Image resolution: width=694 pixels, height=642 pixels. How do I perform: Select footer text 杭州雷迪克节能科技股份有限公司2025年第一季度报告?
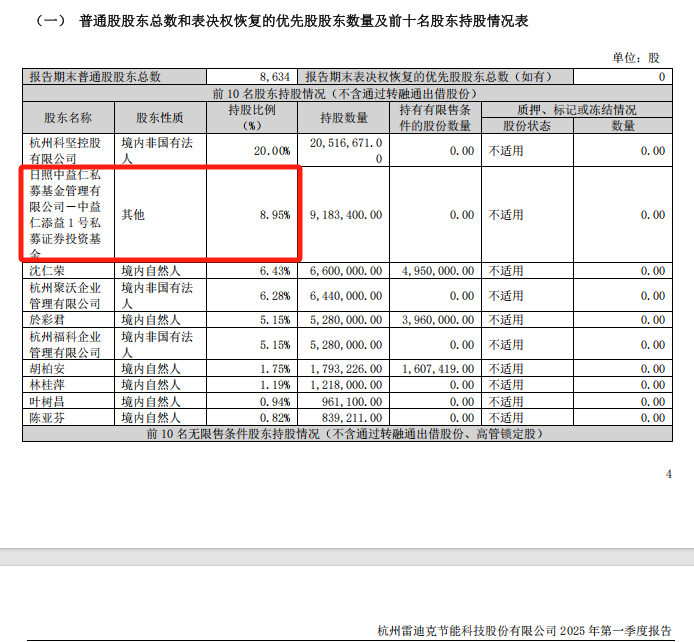524,630
